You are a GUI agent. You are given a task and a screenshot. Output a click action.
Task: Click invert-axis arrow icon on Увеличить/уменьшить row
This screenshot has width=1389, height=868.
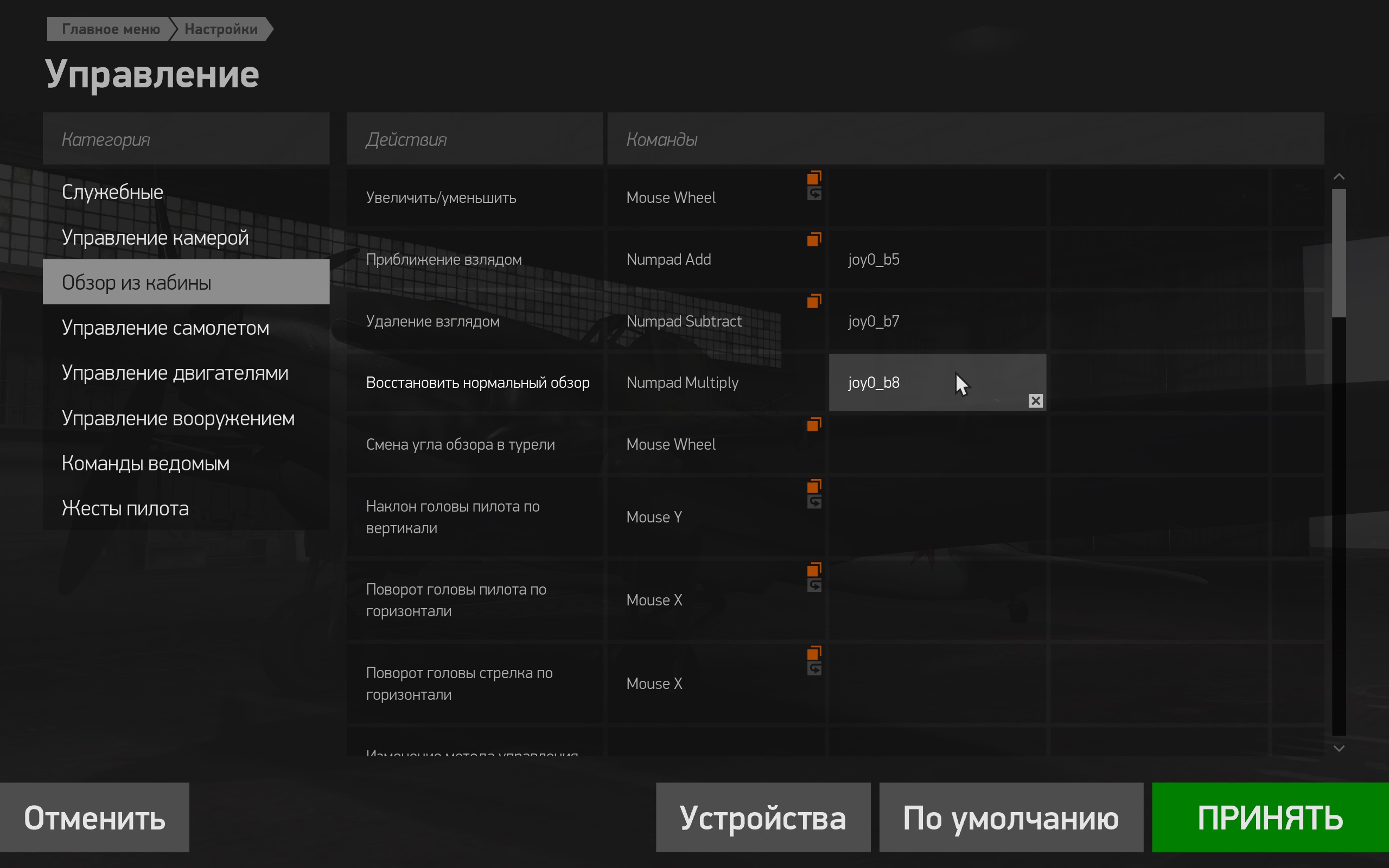click(x=814, y=194)
